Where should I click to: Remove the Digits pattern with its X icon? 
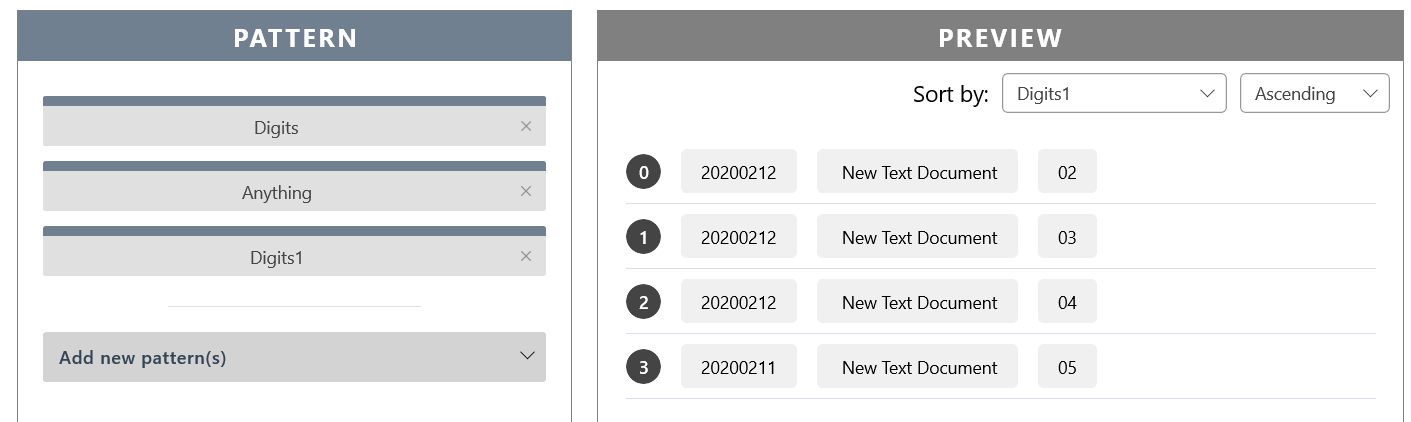click(x=526, y=126)
